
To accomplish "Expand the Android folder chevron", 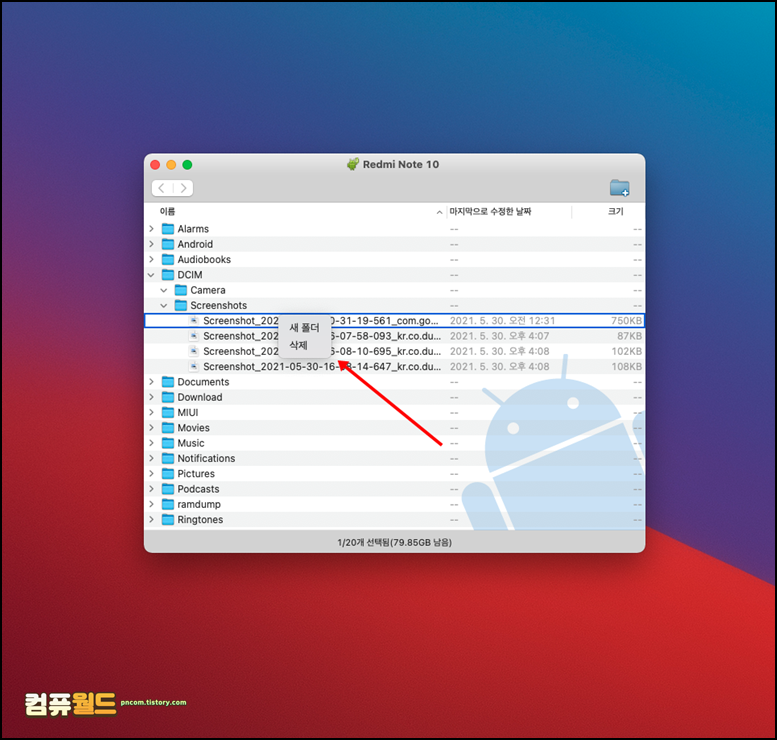I will pos(152,244).
